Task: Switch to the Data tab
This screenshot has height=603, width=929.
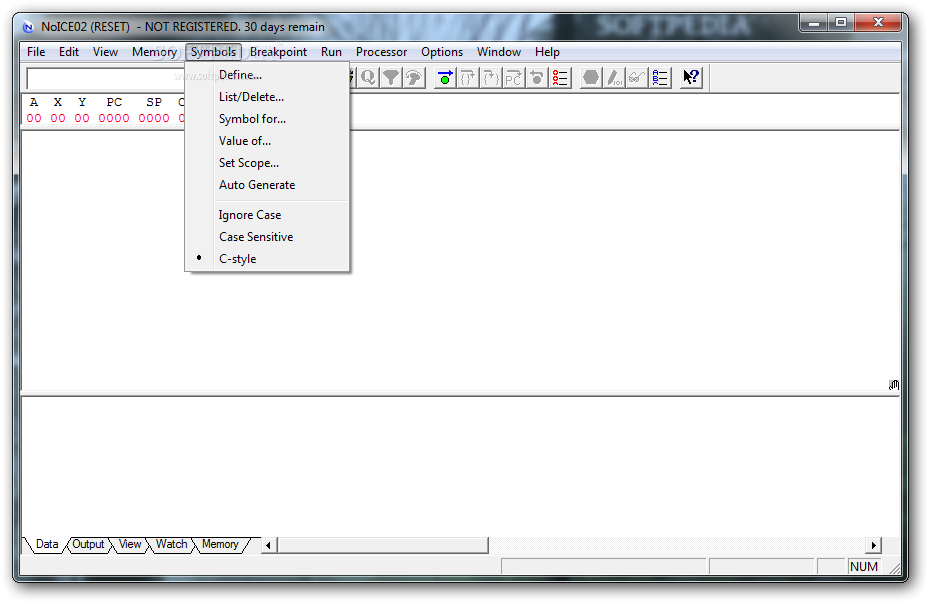Action: 47,544
